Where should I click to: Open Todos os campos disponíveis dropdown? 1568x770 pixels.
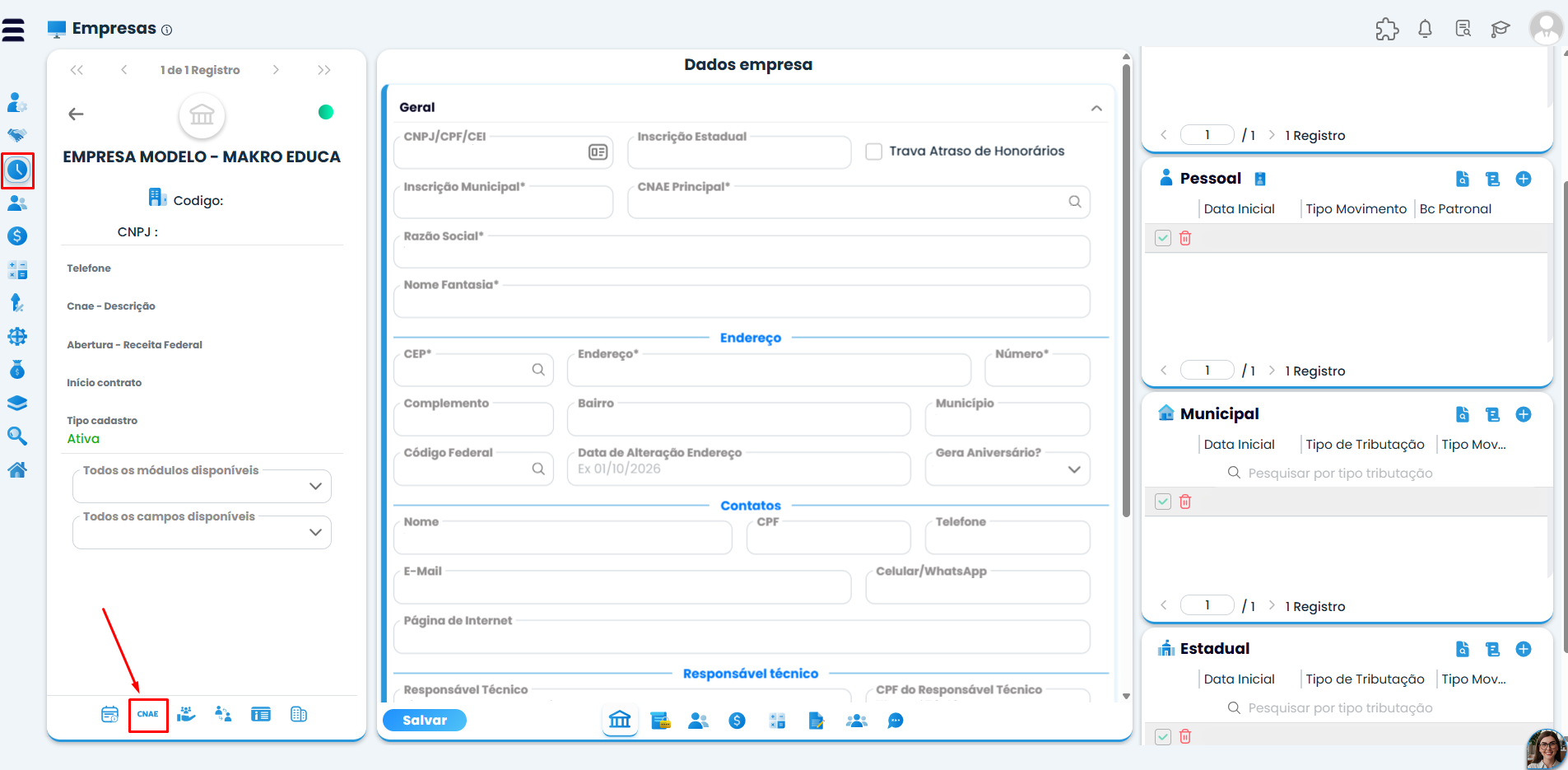(202, 532)
